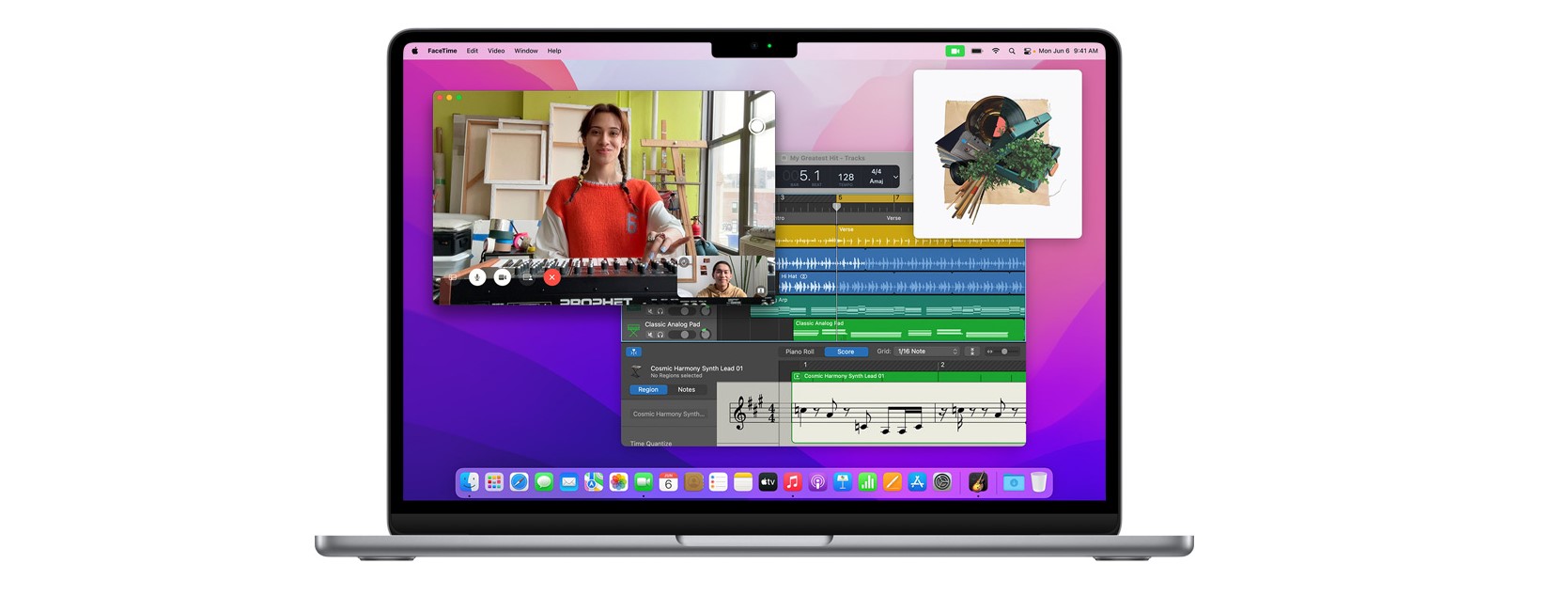Click the 128 tempo value in GarageBand
The width and height of the screenshot is (1568, 611).
[x=846, y=177]
